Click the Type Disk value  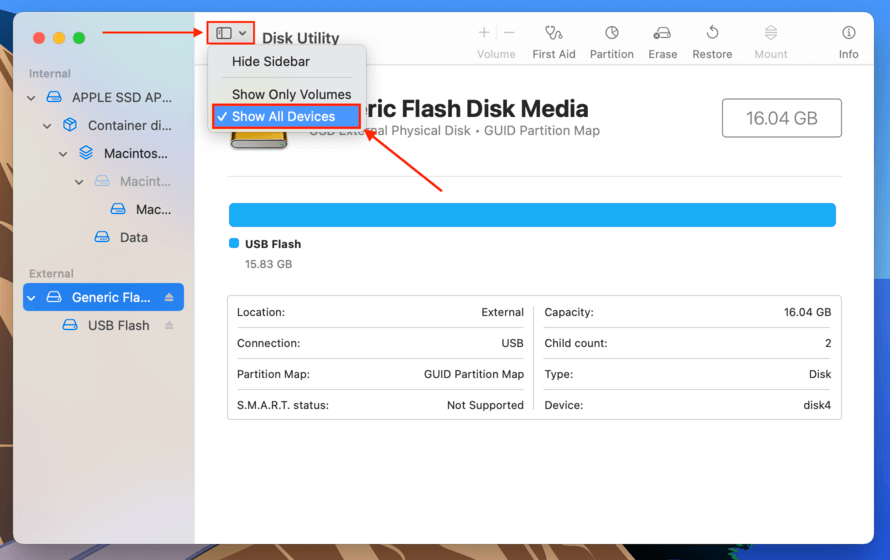(820, 374)
